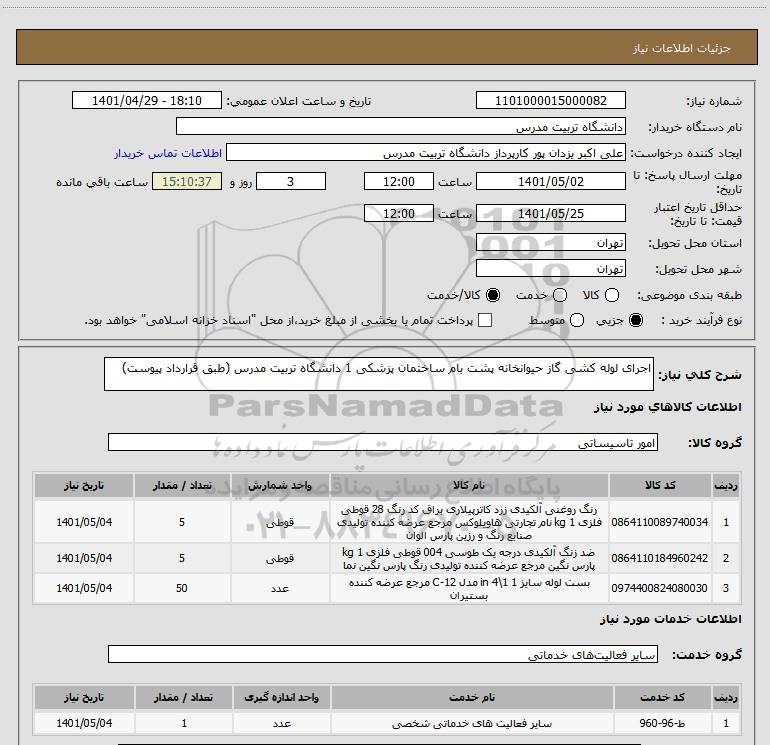The height and width of the screenshot is (745, 770).
Task: Click service name سایر فعالیت های خدماتی شخصی
Action: pos(472,723)
